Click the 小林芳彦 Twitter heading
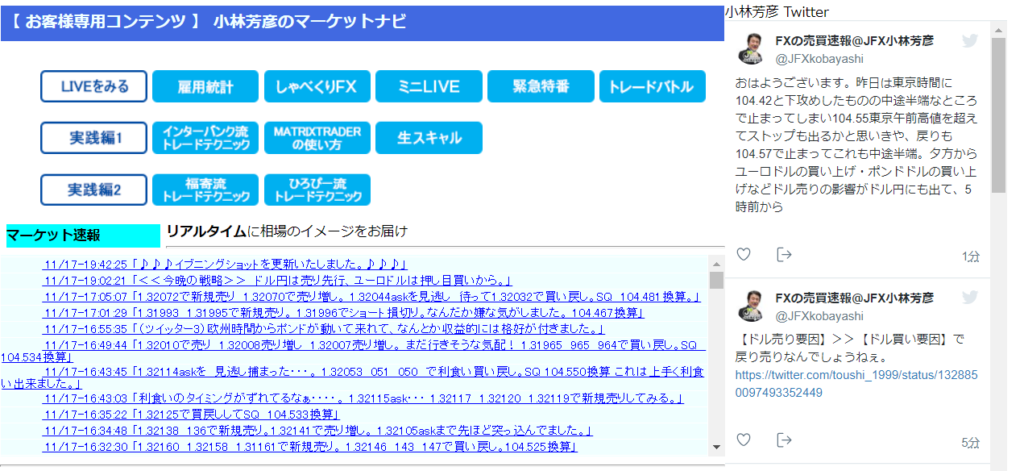This screenshot has width=1024, height=471. [x=776, y=12]
